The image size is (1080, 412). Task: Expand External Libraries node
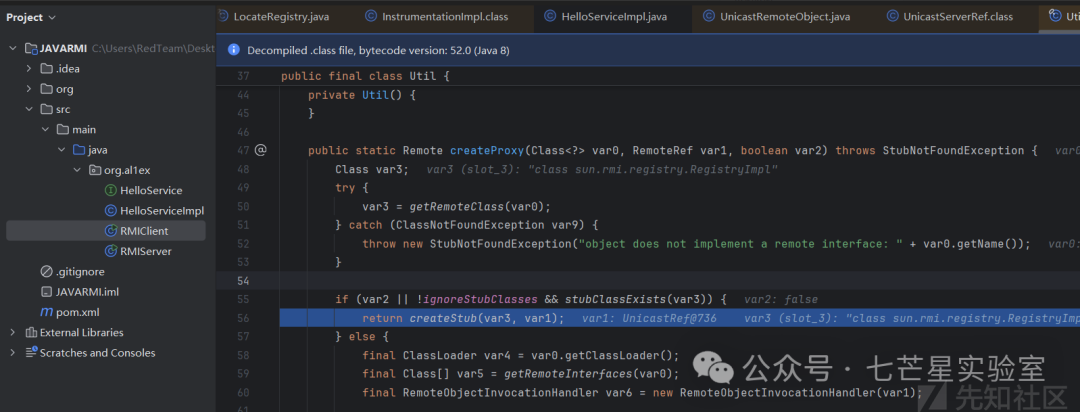pyautogui.click(x=12, y=333)
